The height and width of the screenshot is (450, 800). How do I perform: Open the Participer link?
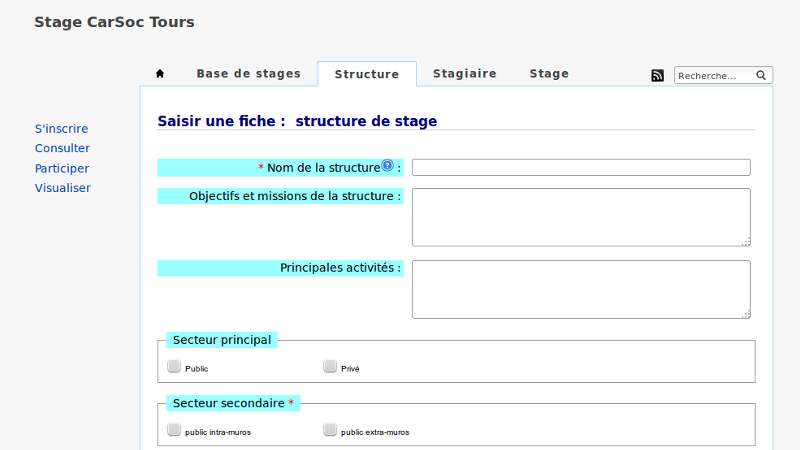(62, 168)
